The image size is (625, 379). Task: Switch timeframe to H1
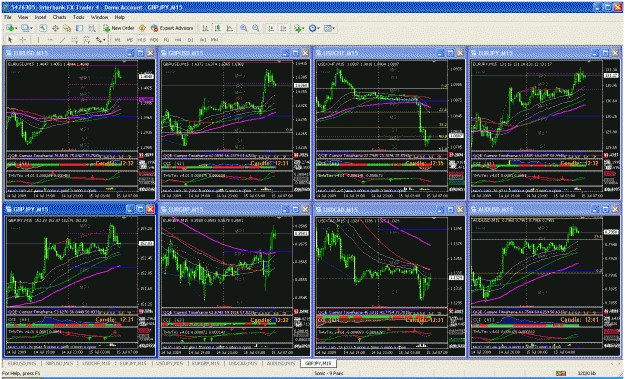[x=166, y=40]
